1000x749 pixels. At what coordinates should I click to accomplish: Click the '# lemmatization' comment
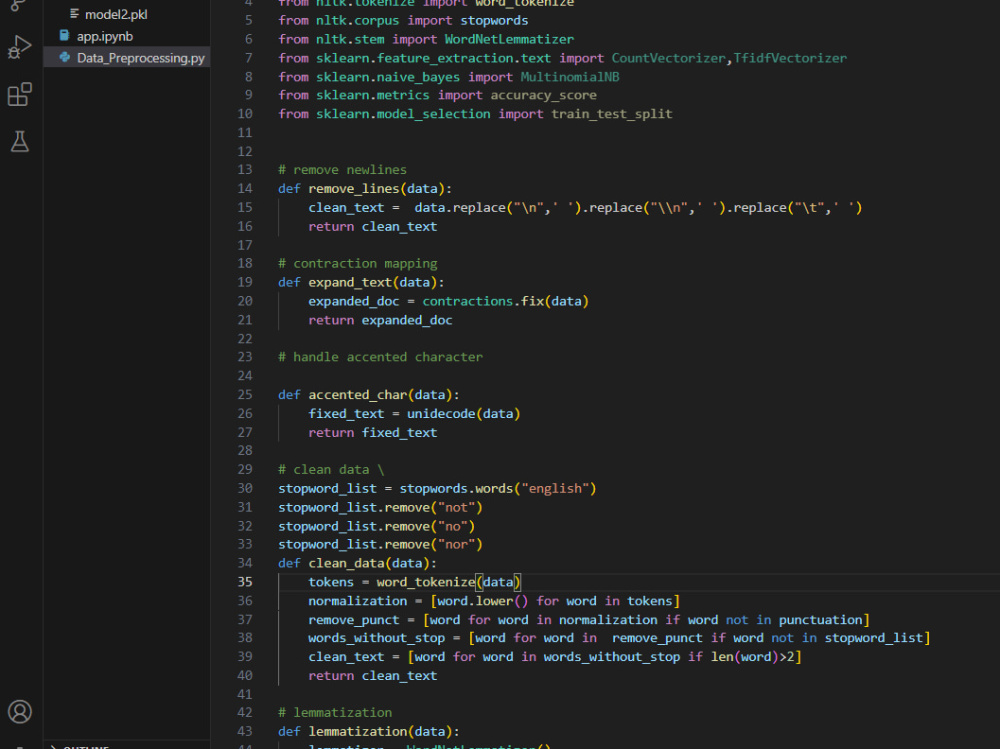tap(335, 712)
